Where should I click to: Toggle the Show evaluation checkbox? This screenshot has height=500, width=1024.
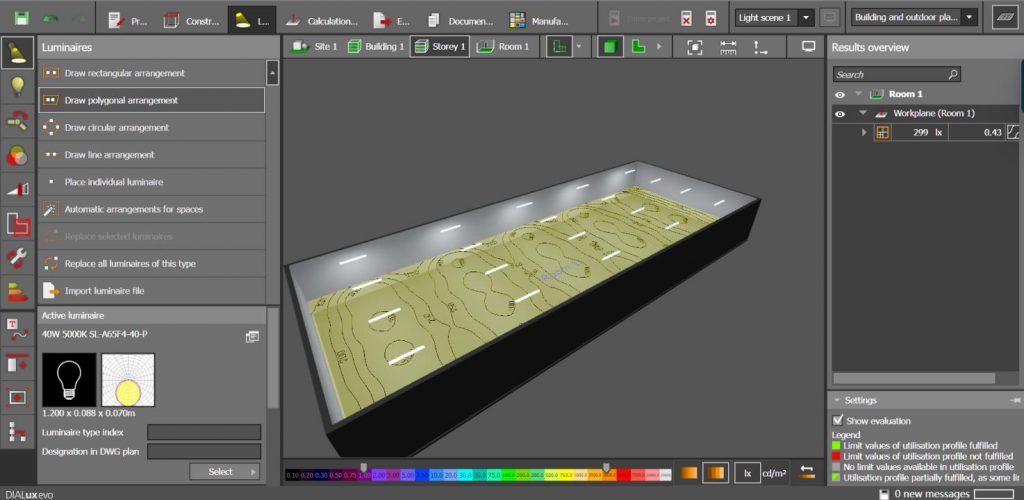838,420
